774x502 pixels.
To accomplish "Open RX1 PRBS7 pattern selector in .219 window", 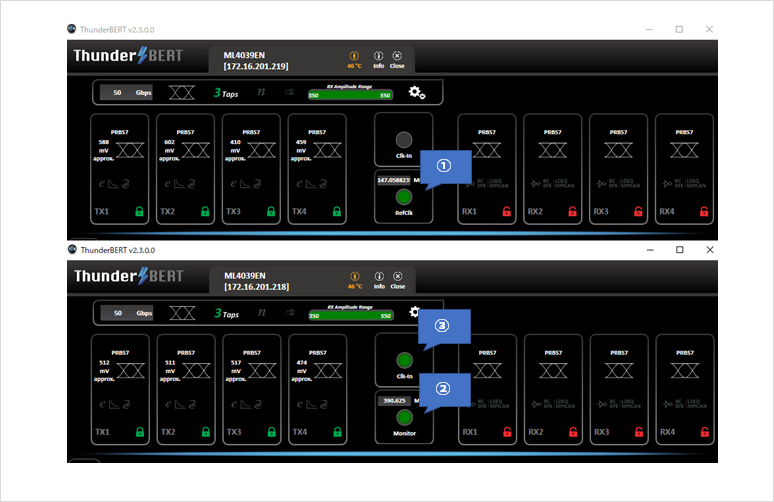I will point(487,132).
